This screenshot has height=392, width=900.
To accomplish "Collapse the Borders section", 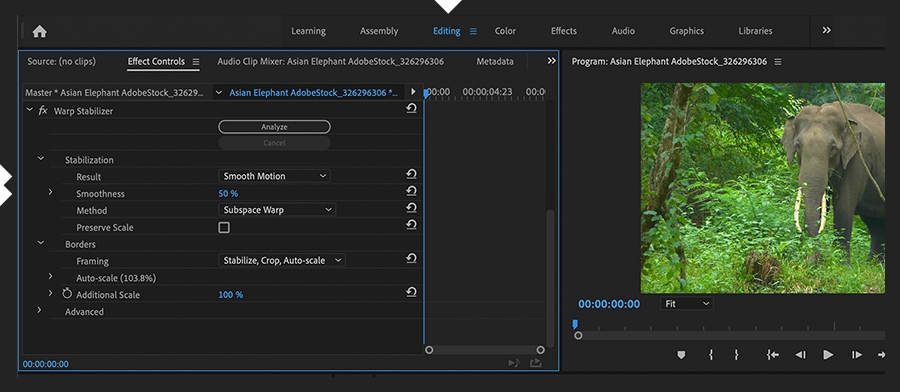I will (41, 243).
